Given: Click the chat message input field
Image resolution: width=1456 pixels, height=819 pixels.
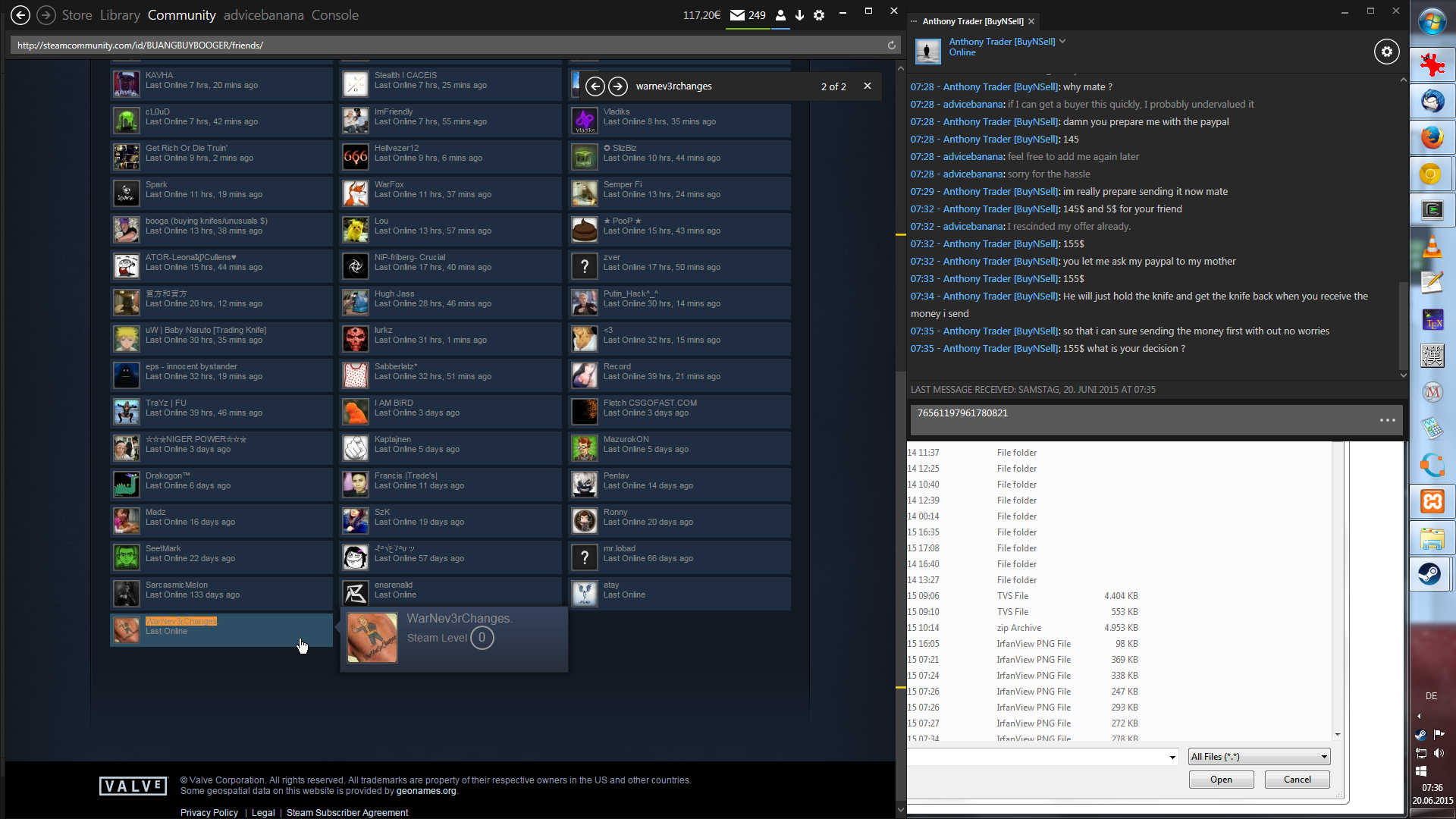Looking at the screenshot, I should (x=1137, y=419).
